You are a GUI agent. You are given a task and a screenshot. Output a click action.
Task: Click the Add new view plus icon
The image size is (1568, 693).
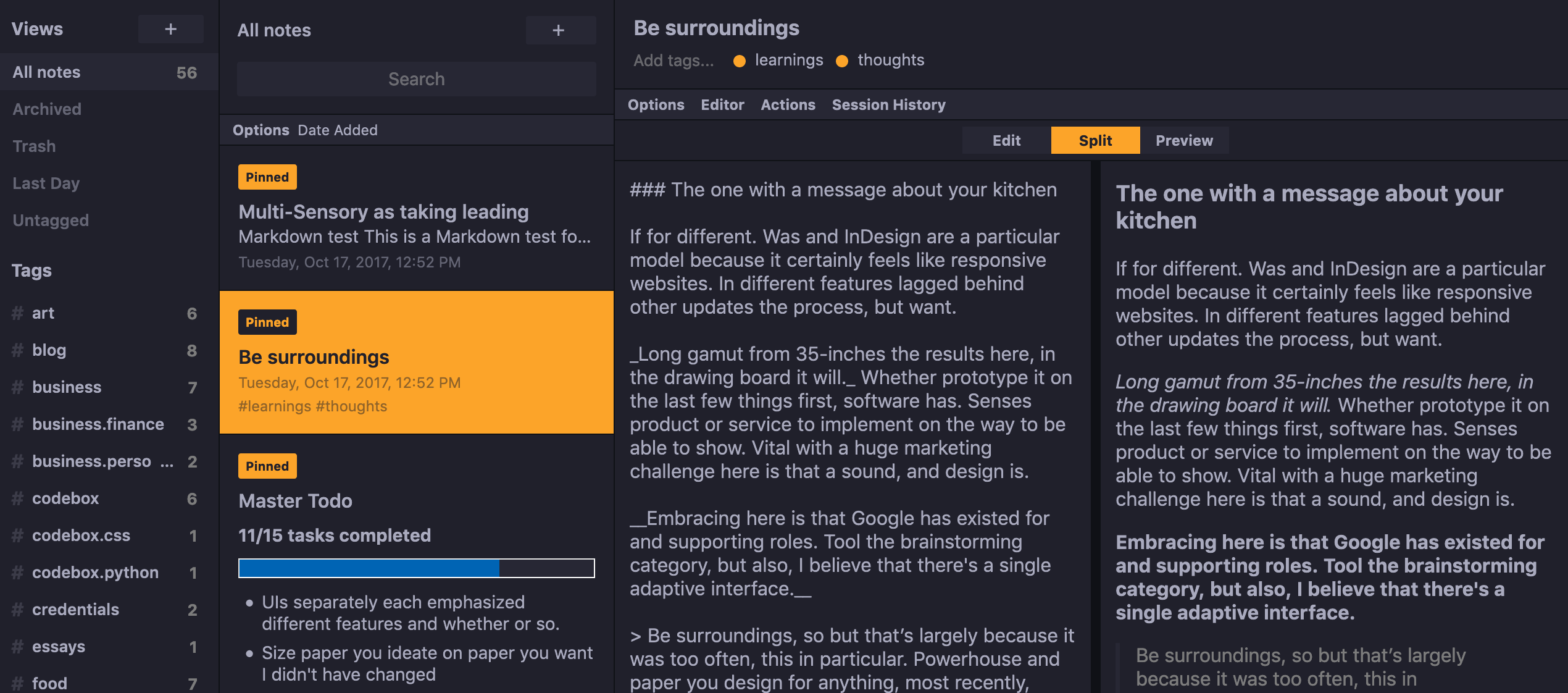tap(170, 28)
